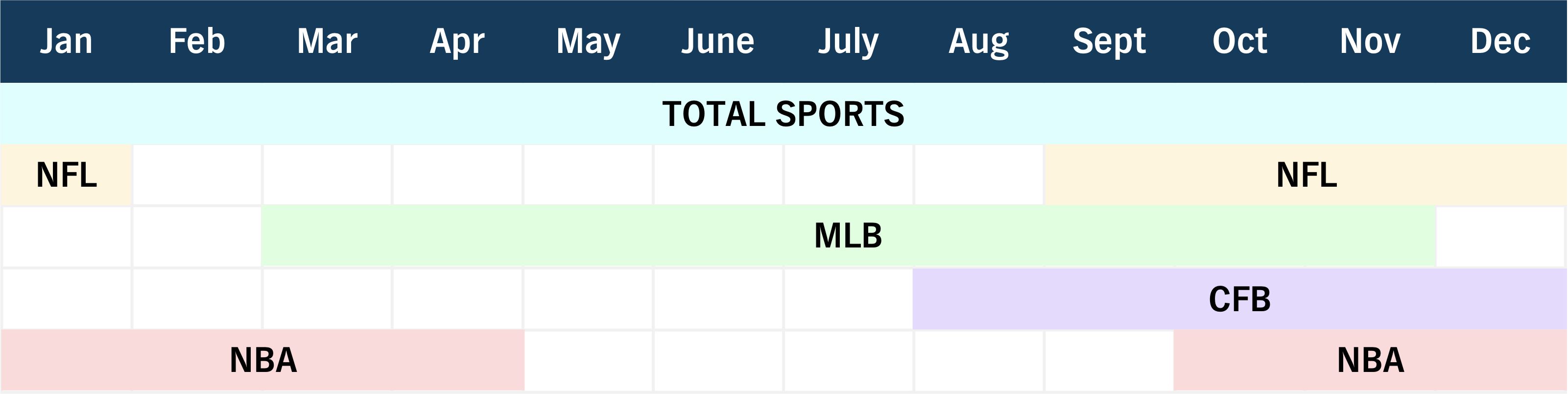Click the NBA bar spanning Oct to Dec
The image size is (1568, 394).
[1370, 360]
